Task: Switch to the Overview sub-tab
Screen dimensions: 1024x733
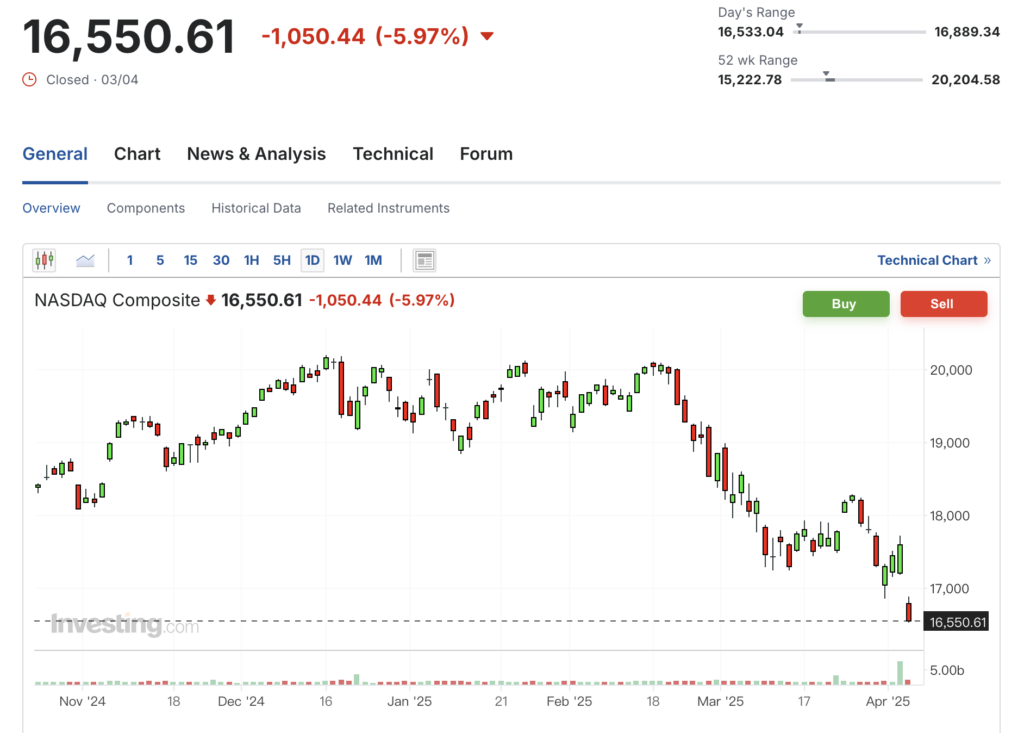Action: (x=51, y=208)
